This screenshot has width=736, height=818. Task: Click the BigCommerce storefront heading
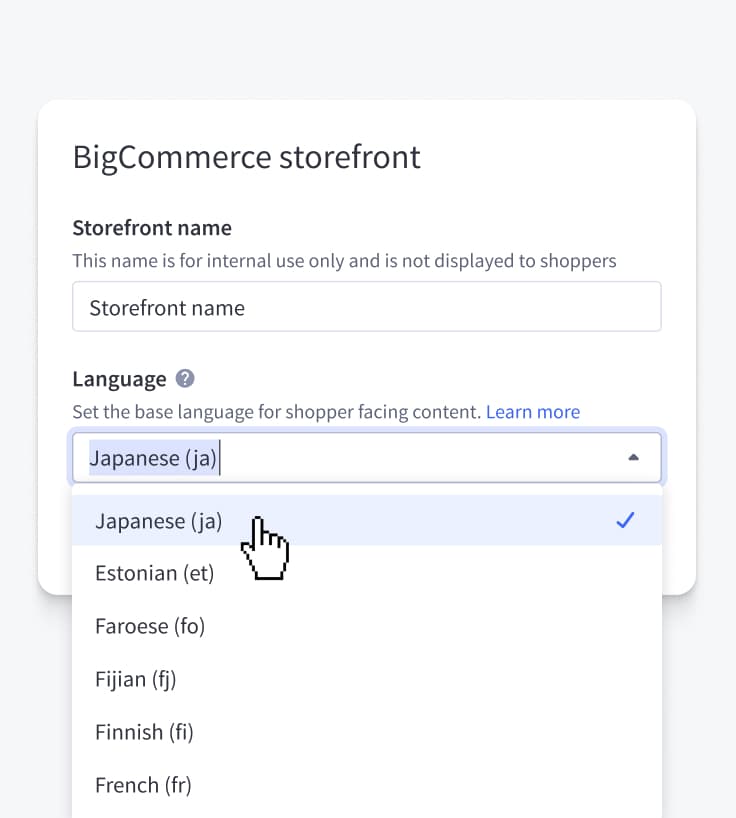[x=247, y=157]
